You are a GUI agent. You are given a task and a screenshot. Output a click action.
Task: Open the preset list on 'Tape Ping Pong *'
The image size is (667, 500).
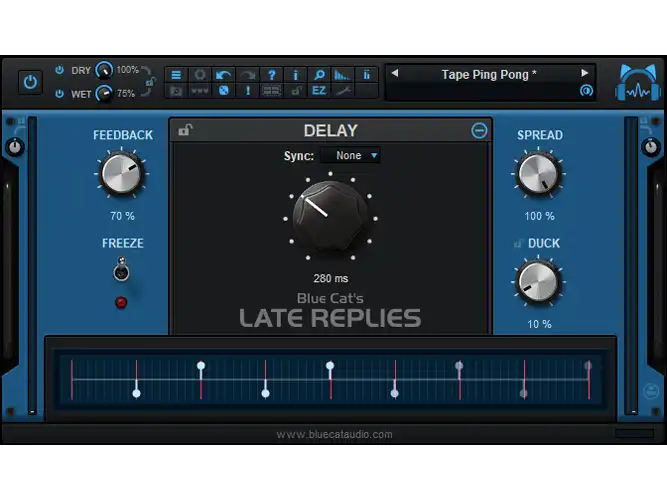click(x=489, y=74)
